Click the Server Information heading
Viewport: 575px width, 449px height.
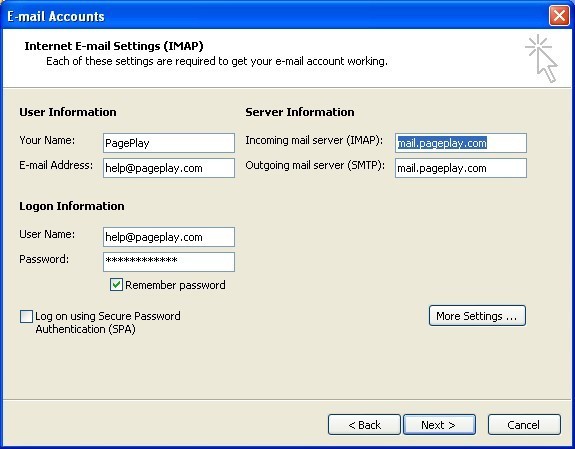(x=300, y=112)
